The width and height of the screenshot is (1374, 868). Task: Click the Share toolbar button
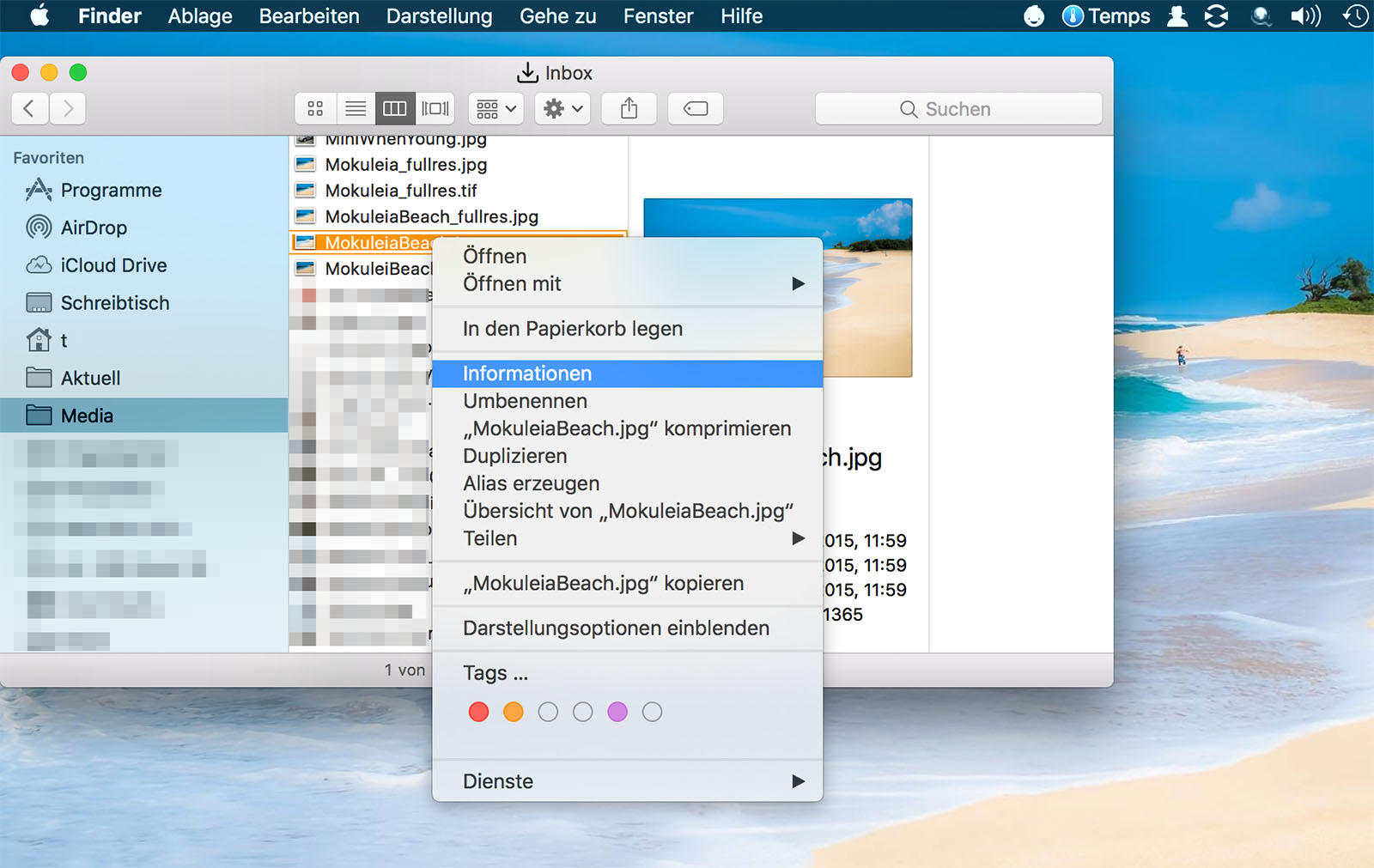629,109
